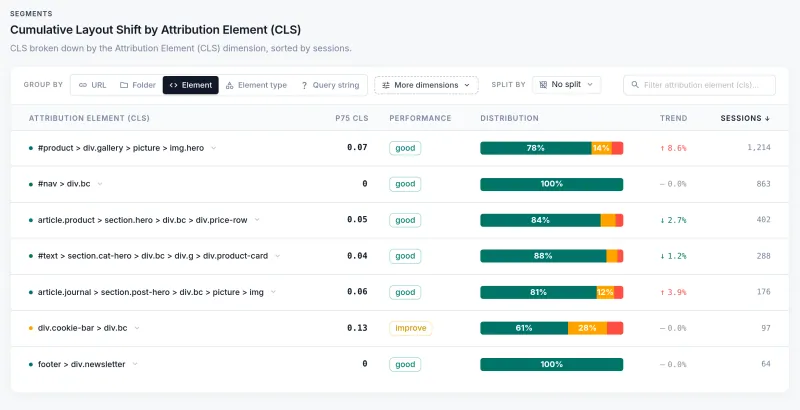Group by Query string
Screen dimensions: 800x410
click(330, 85)
